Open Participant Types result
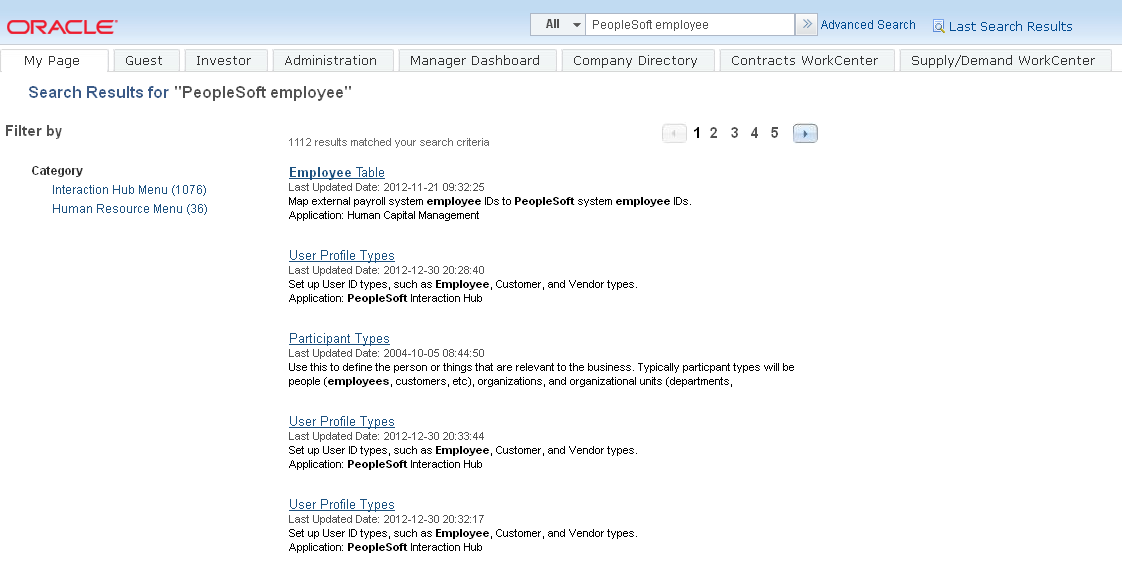The width and height of the screenshot is (1122, 563). pos(339,338)
